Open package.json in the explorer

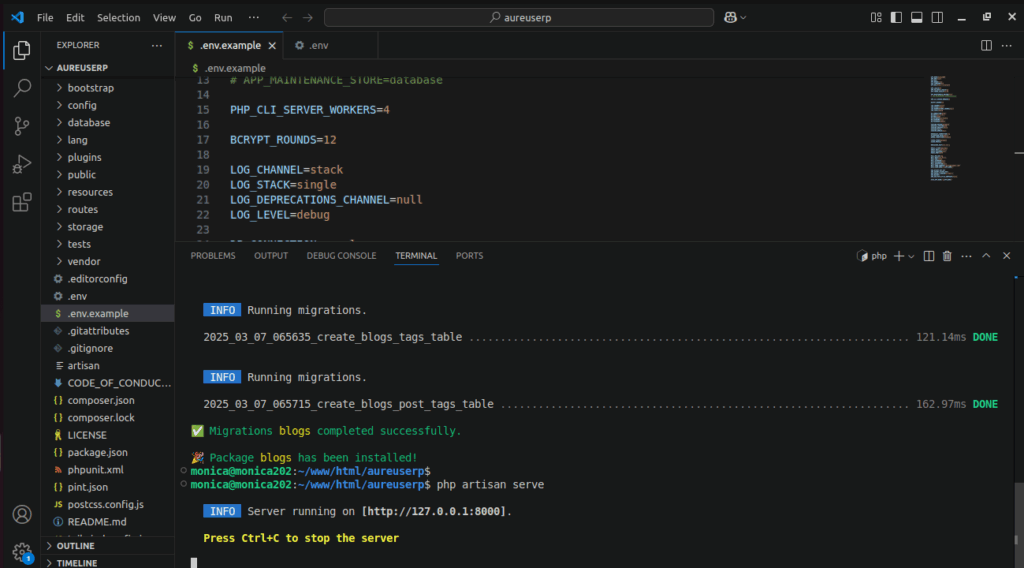tap(108, 452)
